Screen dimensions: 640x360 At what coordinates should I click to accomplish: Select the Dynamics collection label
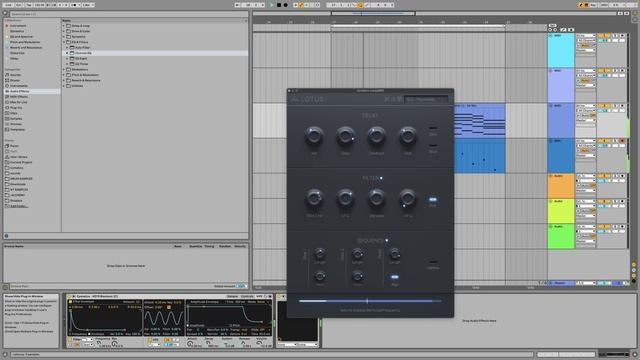coord(17,31)
